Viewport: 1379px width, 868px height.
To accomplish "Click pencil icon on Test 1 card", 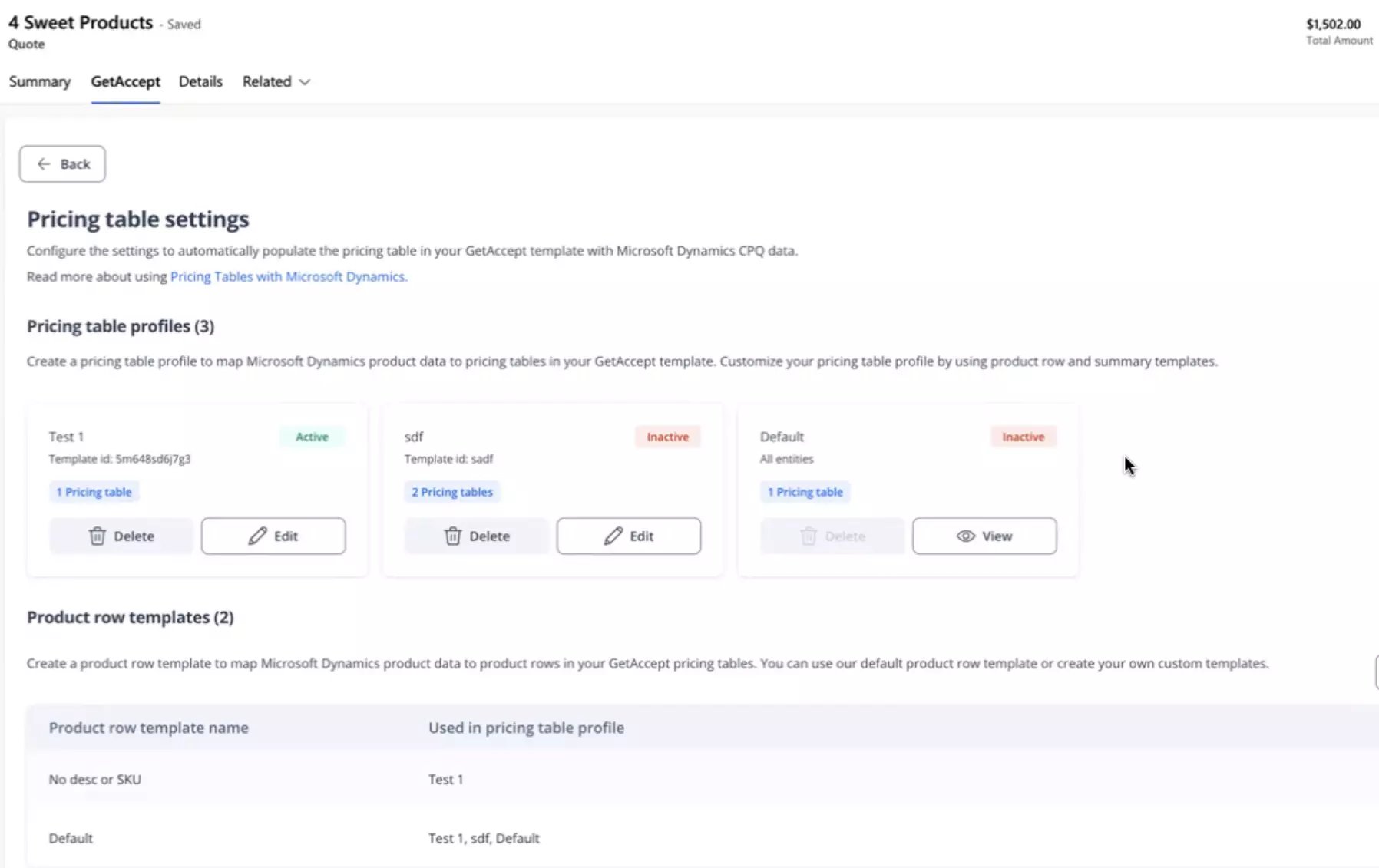I will [257, 536].
